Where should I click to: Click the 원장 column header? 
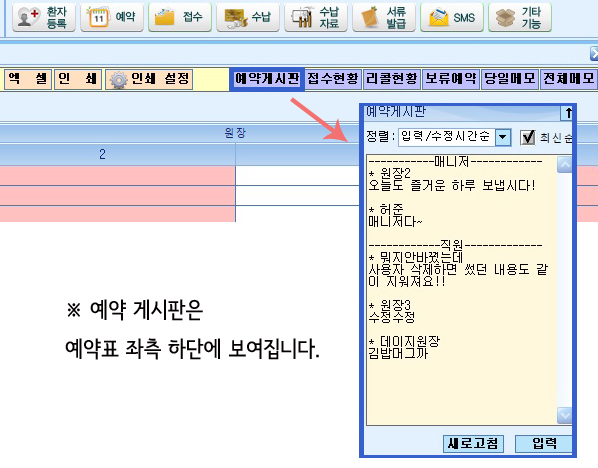tap(235, 133)
